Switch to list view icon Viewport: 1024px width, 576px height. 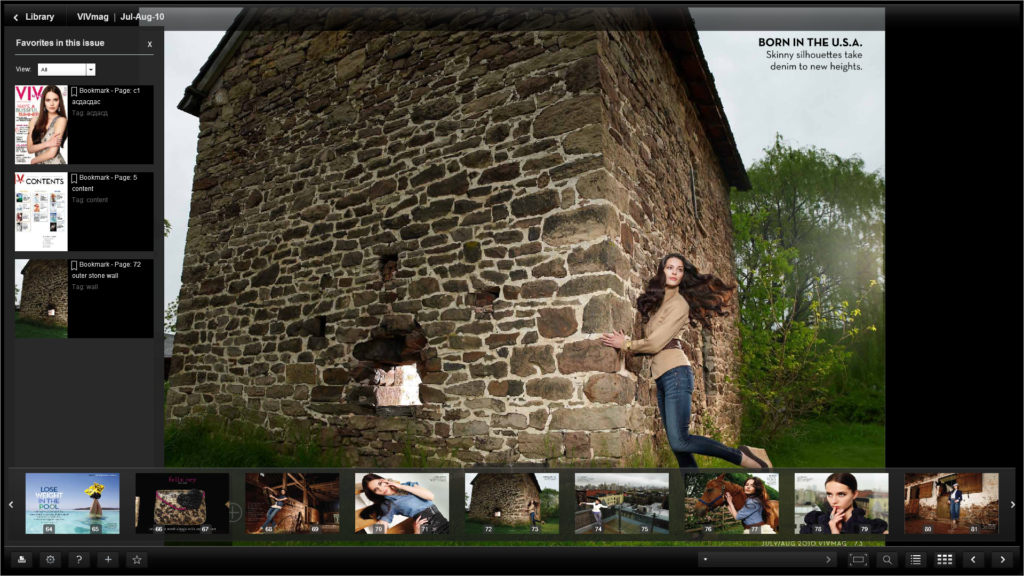[x=917, y=559]
